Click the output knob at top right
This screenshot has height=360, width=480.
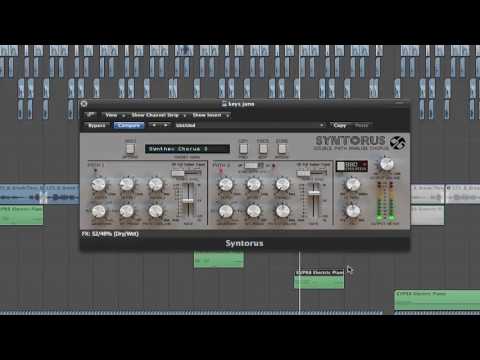(386, 164)
